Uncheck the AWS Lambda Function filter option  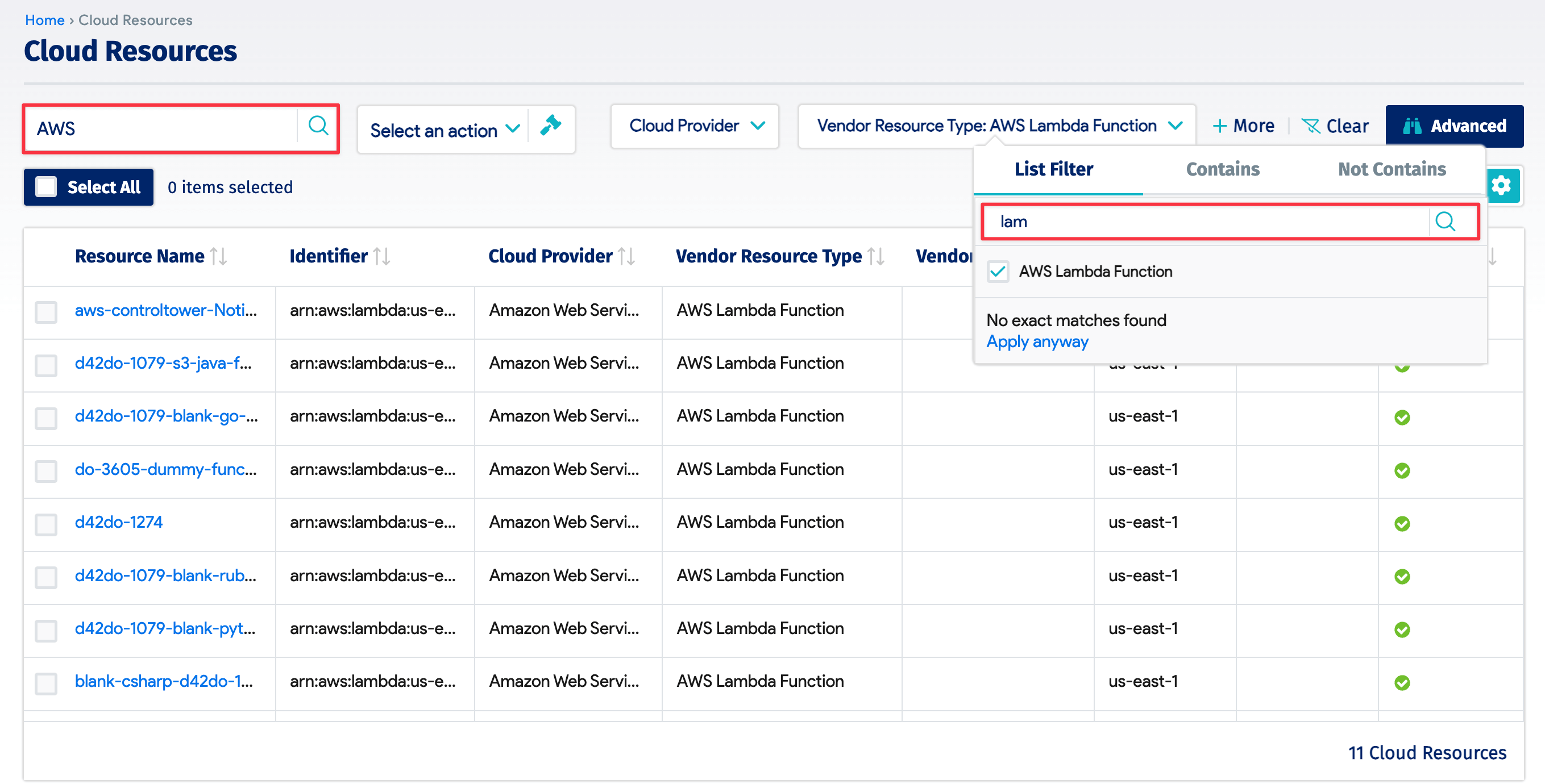pyautogui.click(x=998, y=272)
